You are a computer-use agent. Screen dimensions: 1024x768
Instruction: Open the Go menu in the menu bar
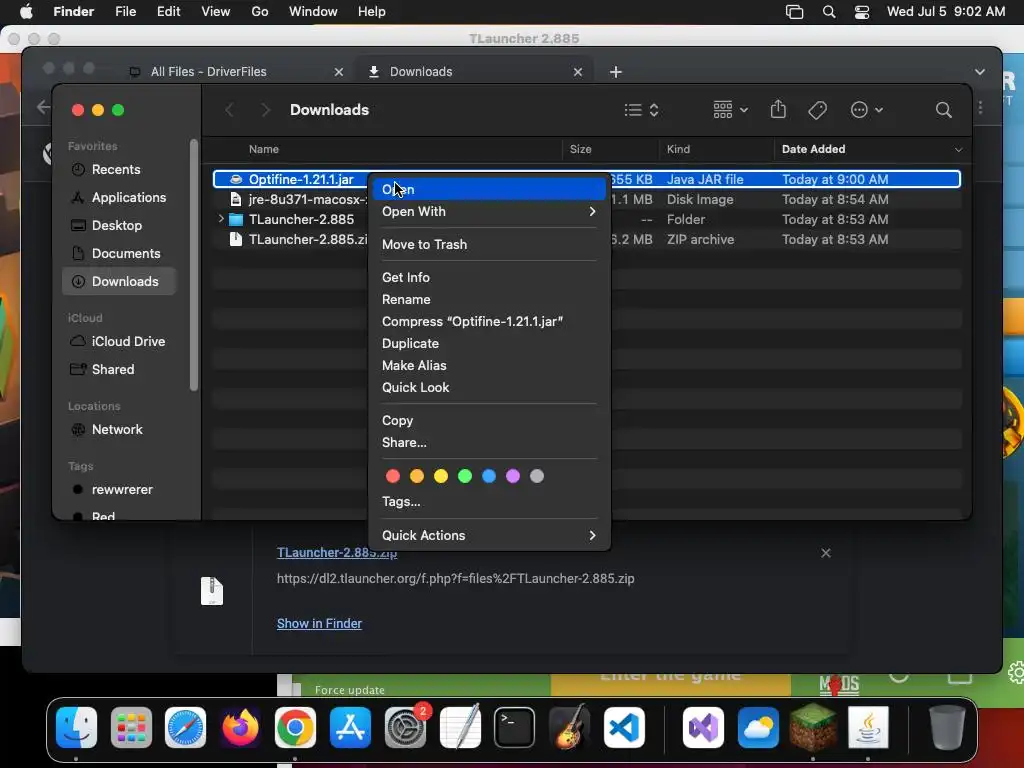260,12
